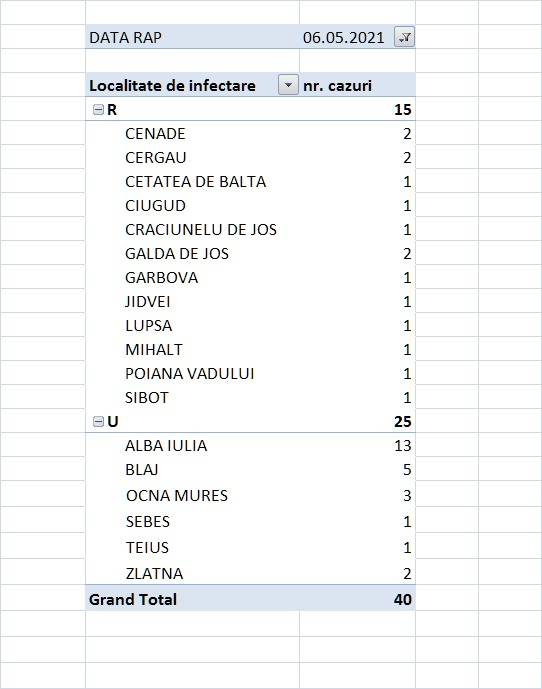
Task: Select the ALBA IULIA row label
Action: click(166, 446)
